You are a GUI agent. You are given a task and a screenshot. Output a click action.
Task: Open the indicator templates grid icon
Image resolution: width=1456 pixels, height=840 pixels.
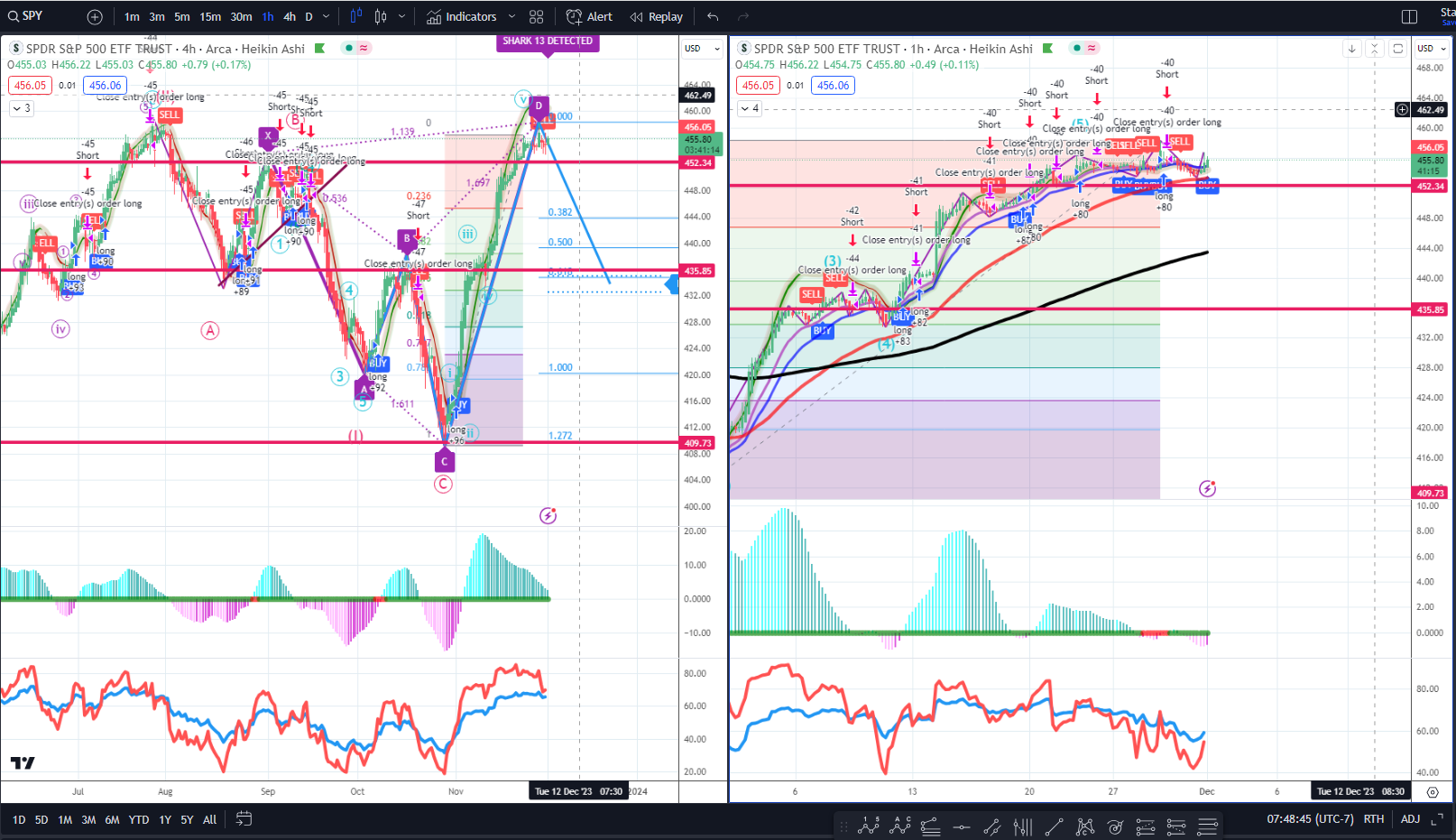pos(537,16)
